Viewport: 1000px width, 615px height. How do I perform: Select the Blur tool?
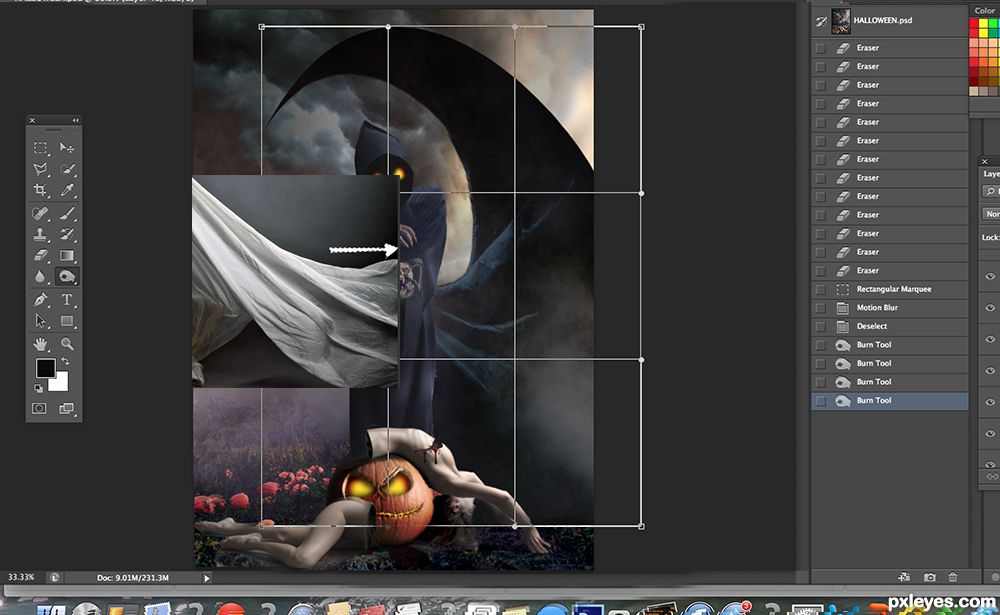pyautogui.click(x=40, y=276)
